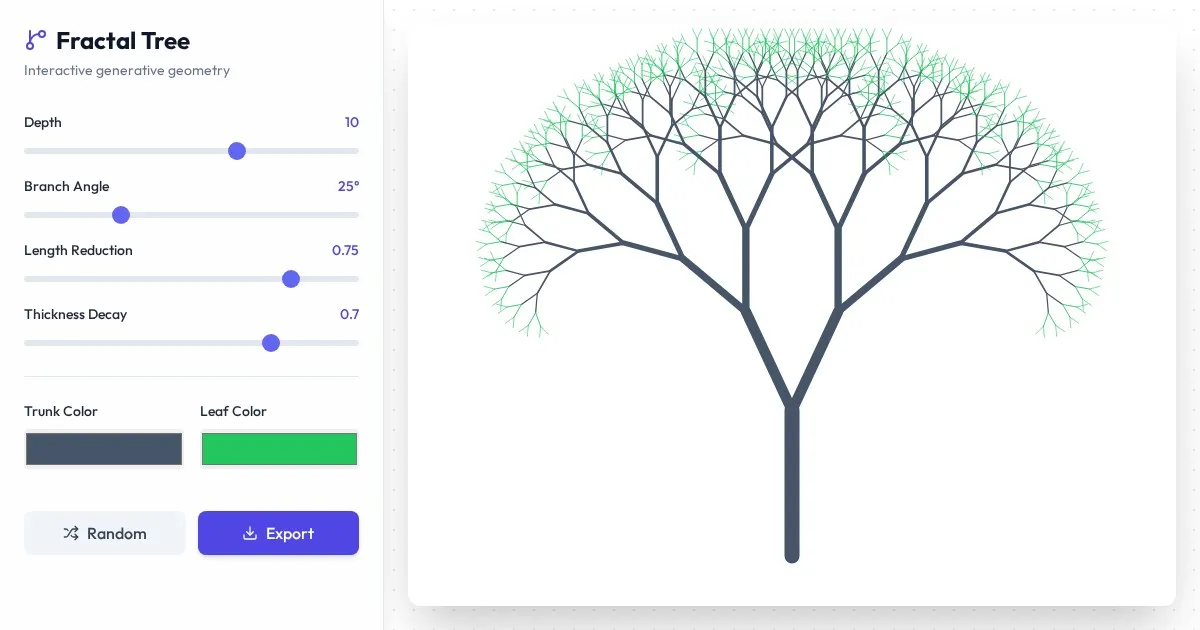
Task: Click the Interactive generative geometry subtitle
Action: coord(127,70)
